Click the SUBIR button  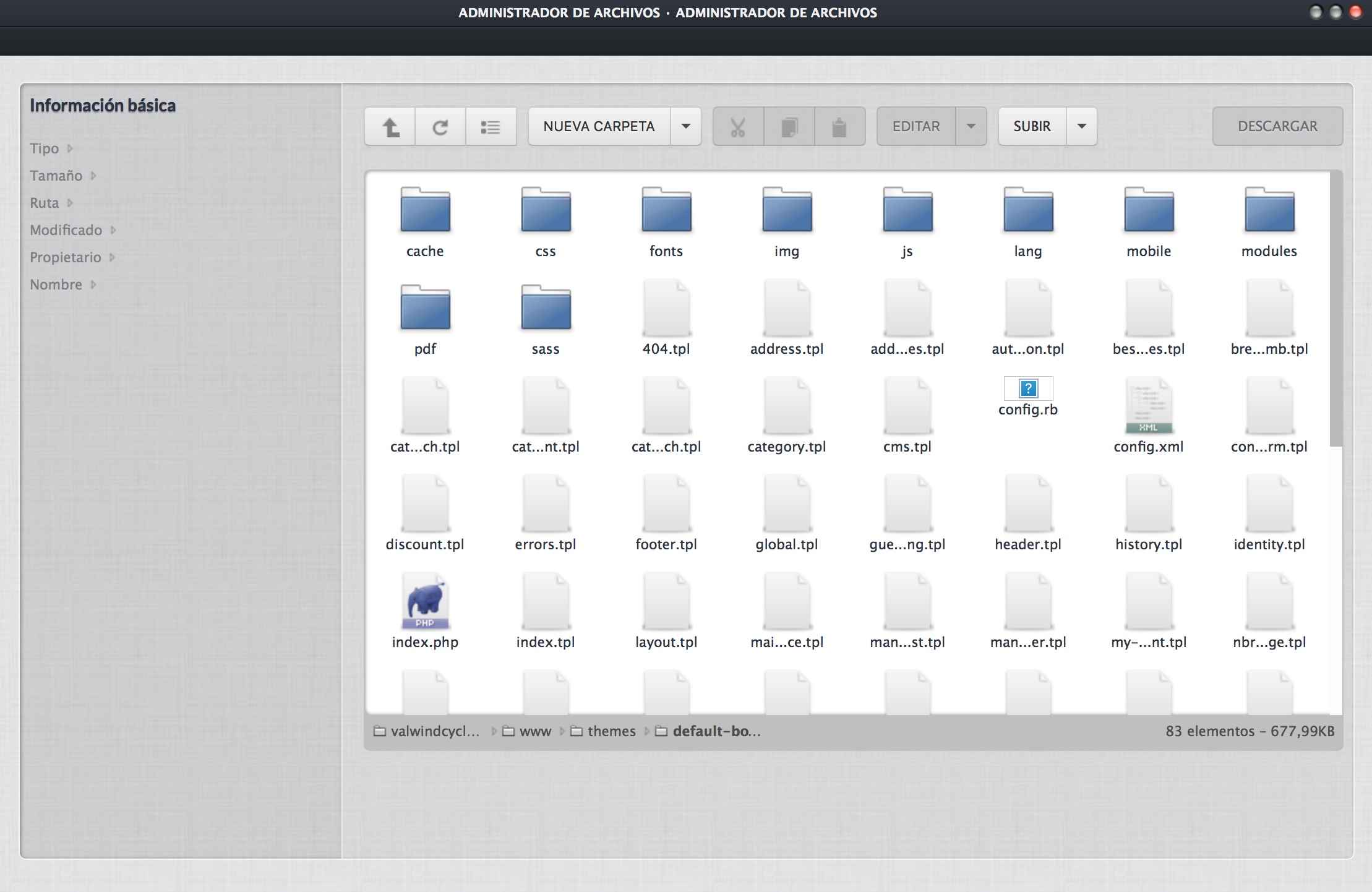[1032, 126]
